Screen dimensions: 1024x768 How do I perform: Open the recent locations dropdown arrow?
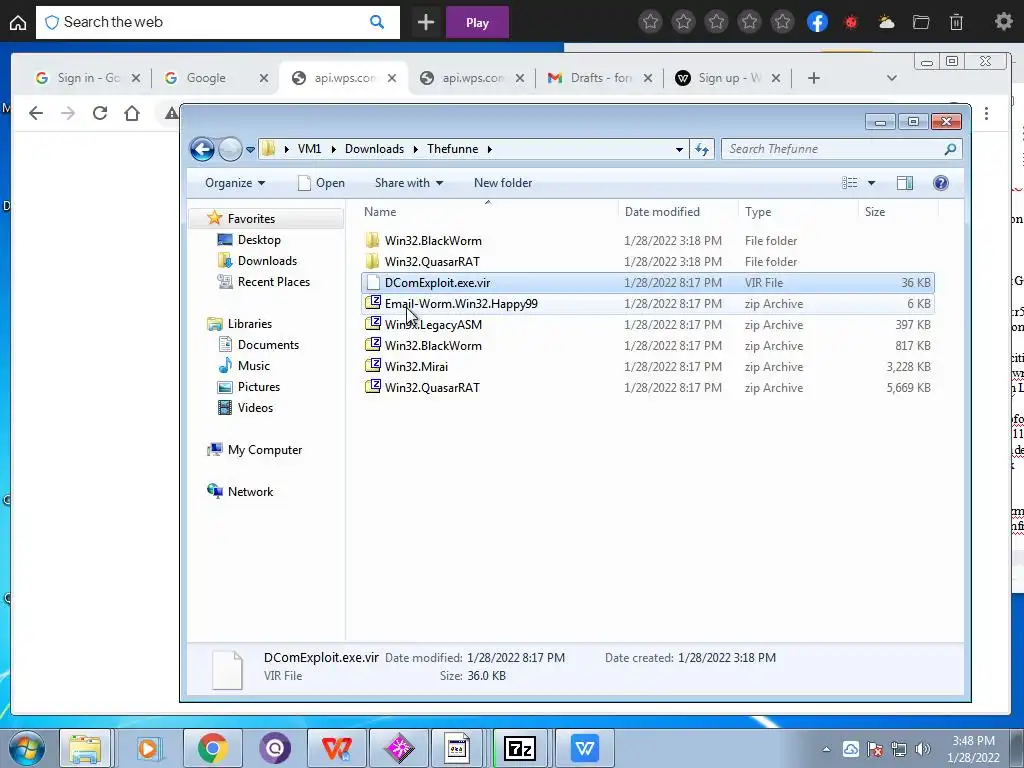(x=250, y=150)
